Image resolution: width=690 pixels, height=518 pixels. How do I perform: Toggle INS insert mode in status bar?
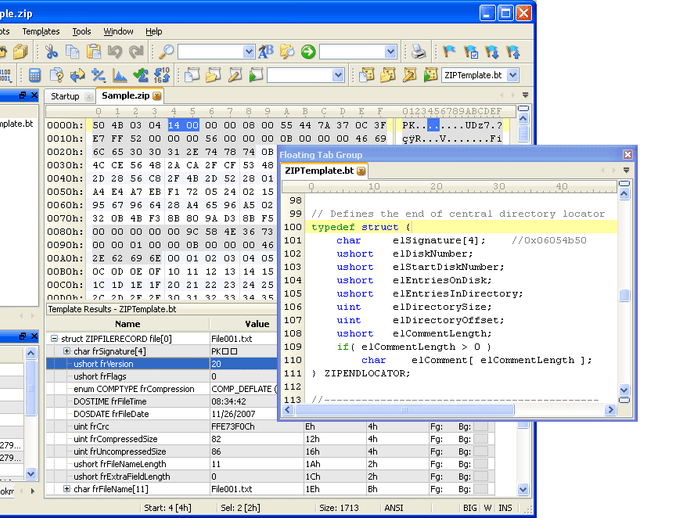coord(505,508)
